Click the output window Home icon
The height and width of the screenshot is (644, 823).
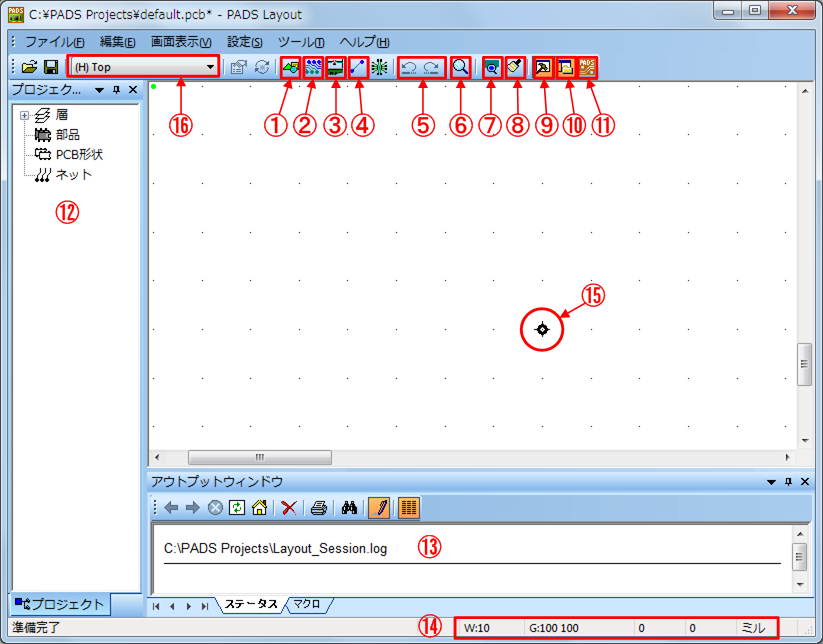pyautogui.click(x=259, y=508)
